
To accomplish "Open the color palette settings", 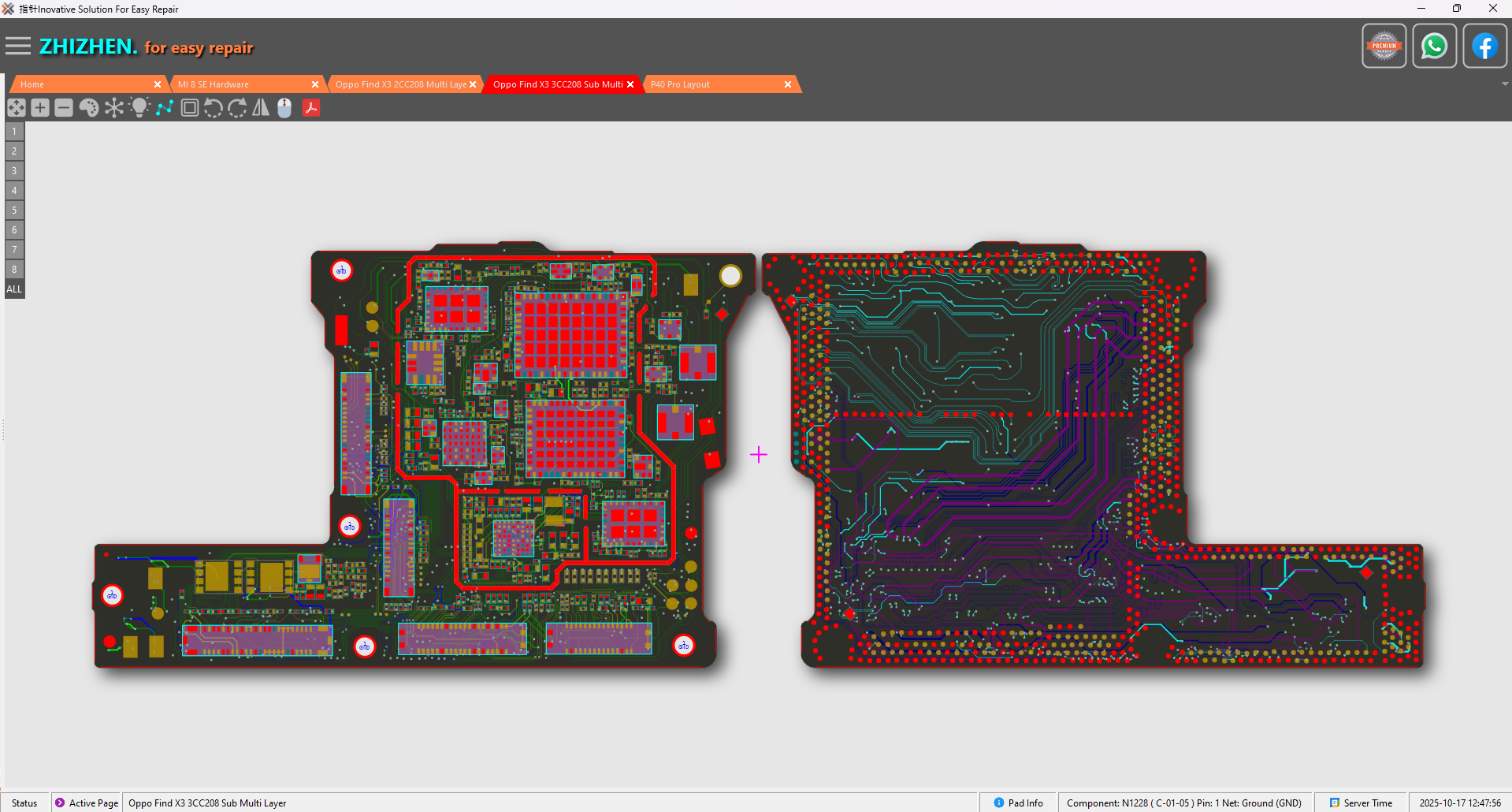I will (x=89, y=108).
